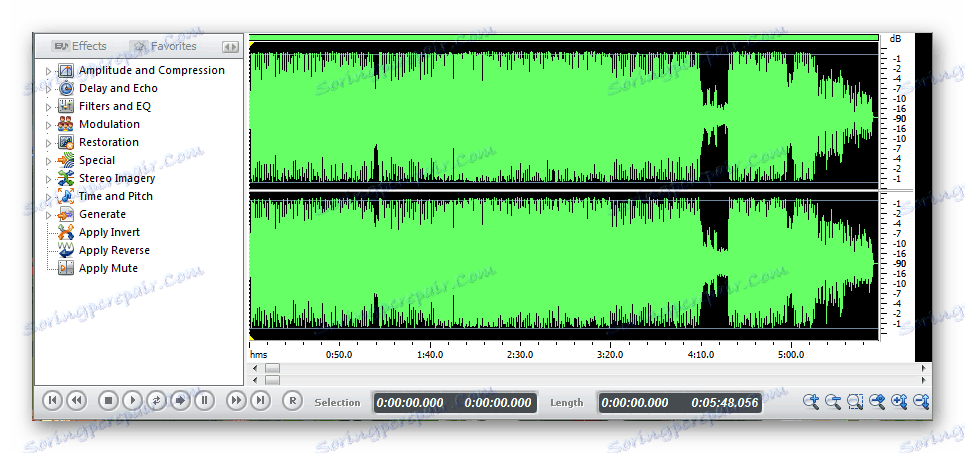Click the dB label on the amplitude scale
Viewport: 965px width, 453px height.
coord(895,39)
